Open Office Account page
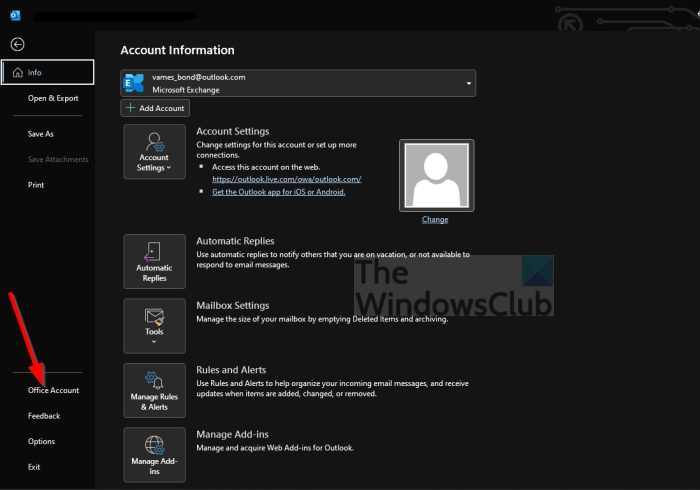 tap(53, 390)
